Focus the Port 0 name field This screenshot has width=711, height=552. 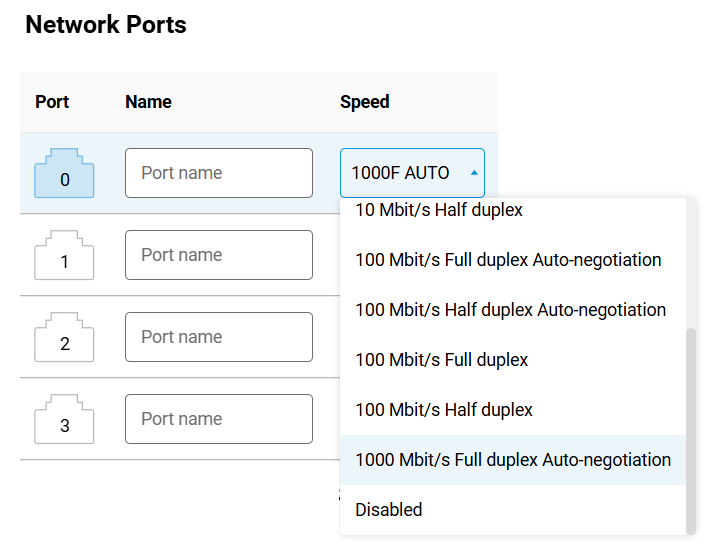218,173
